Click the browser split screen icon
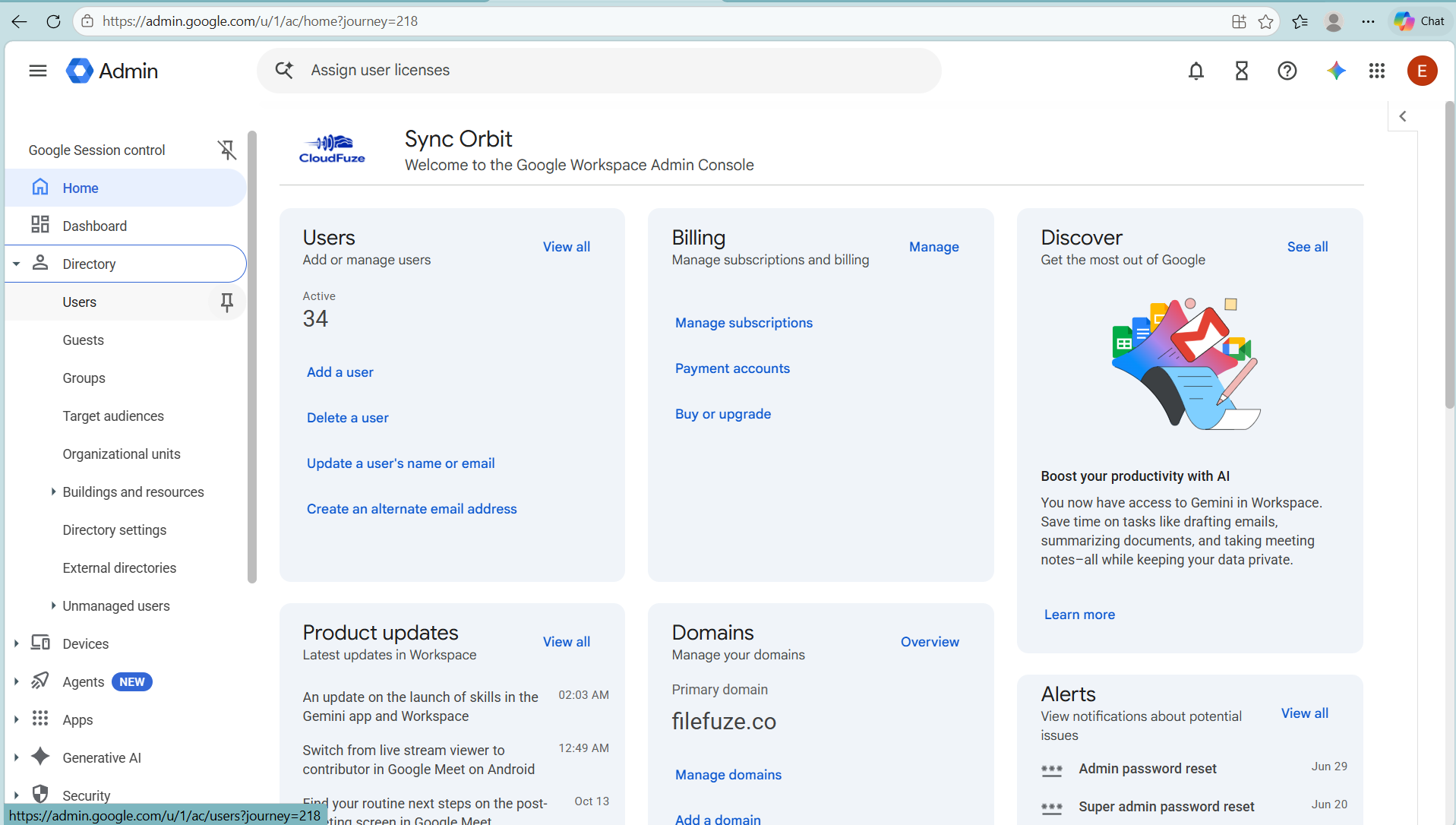The image size is (1456, 825). pyautogui.click(x=1239, y=21)
